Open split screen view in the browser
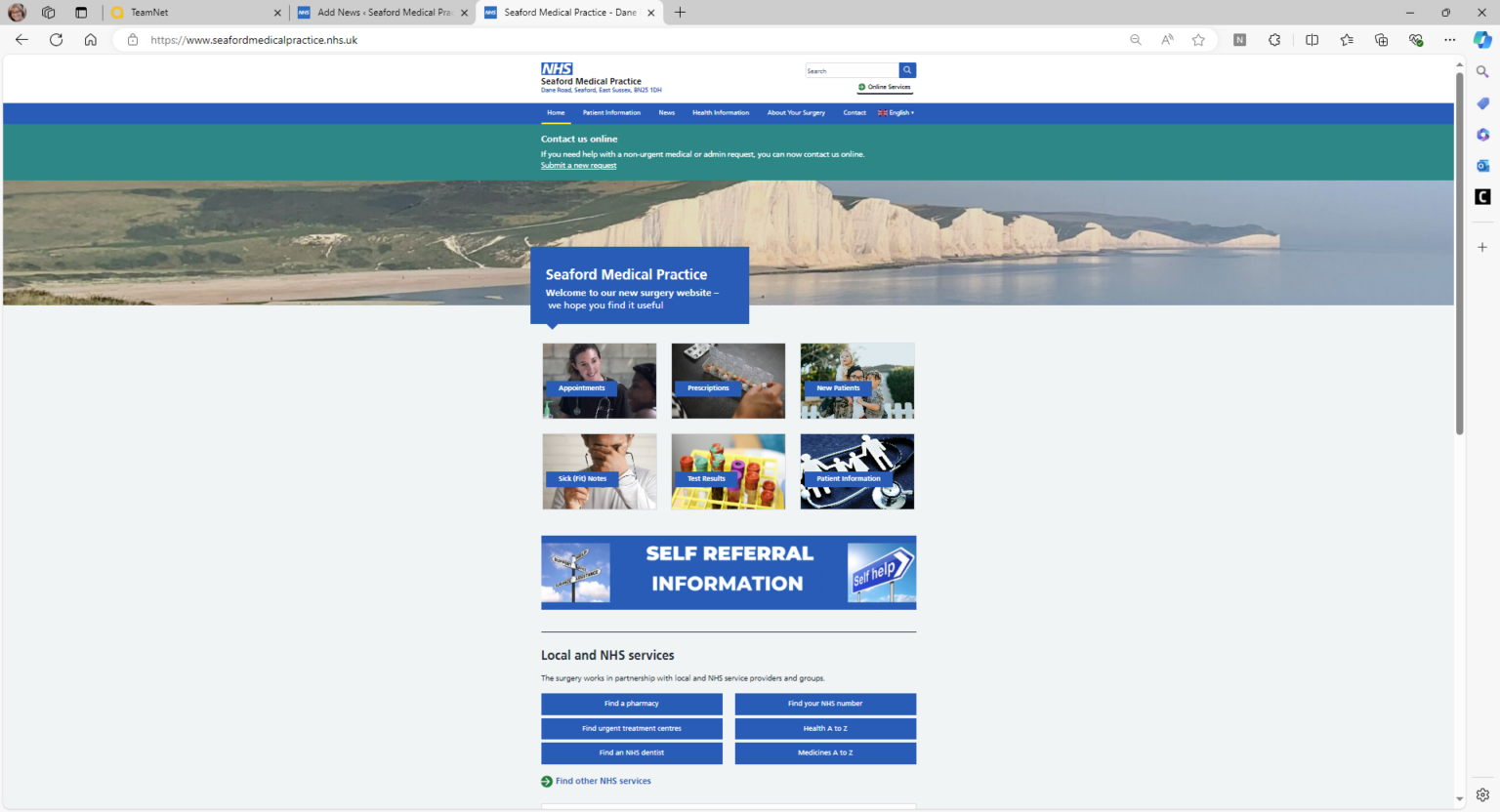Viewport: 1500px width, 812px height. 1312,40
